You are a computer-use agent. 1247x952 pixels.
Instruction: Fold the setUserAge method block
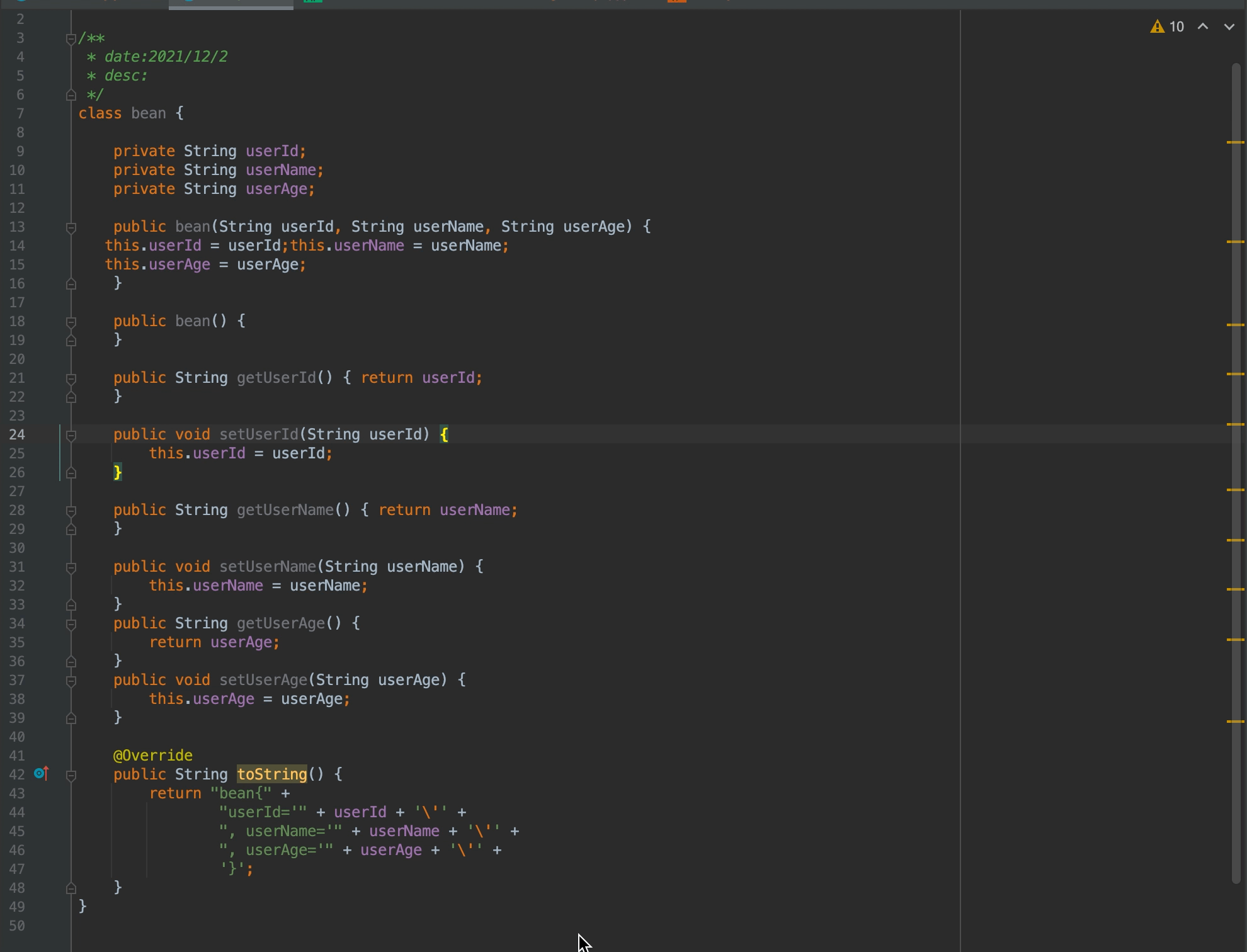click(71, 681)
